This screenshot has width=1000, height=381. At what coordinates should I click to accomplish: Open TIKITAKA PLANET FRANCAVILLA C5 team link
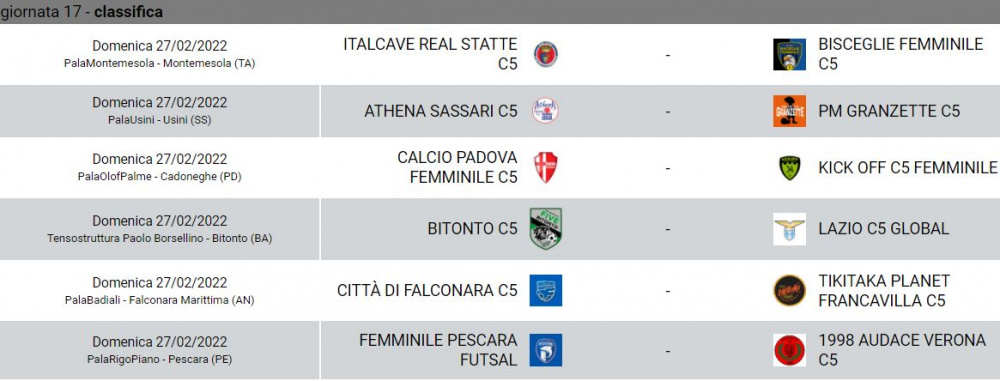point(884,290)
